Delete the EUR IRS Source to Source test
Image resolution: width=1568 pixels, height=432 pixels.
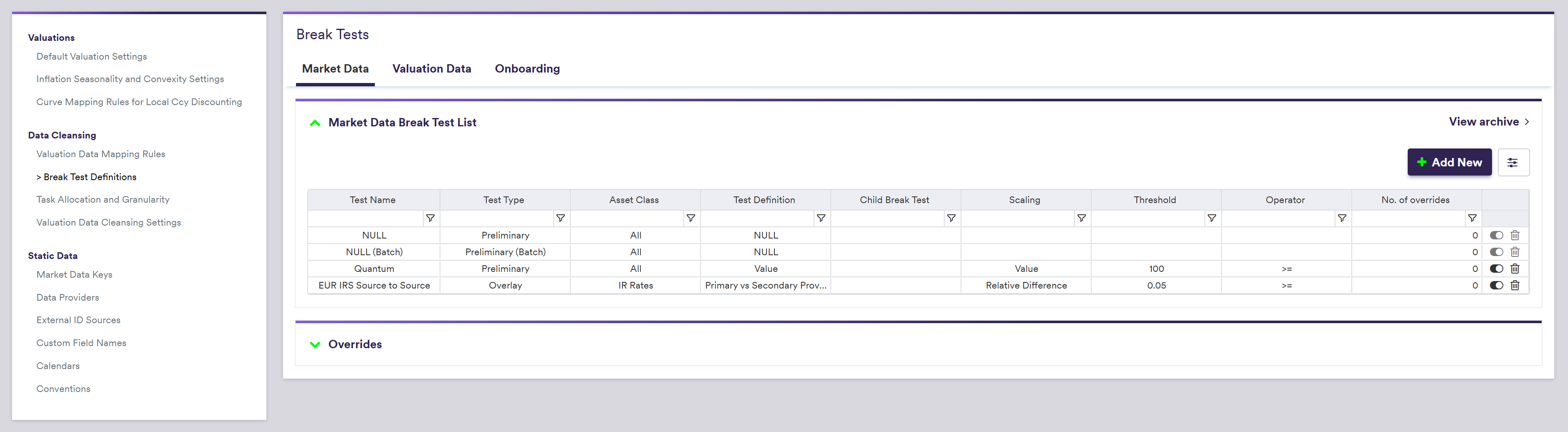pos(1515,286)
